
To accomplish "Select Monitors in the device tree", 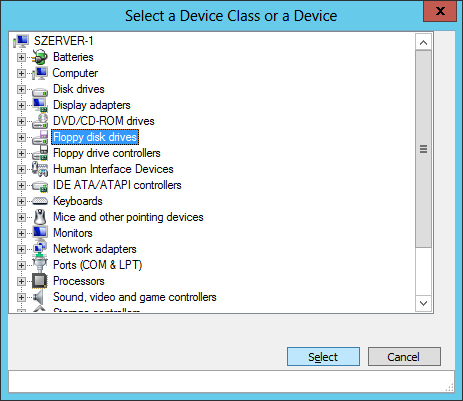I will coord(73,233).
